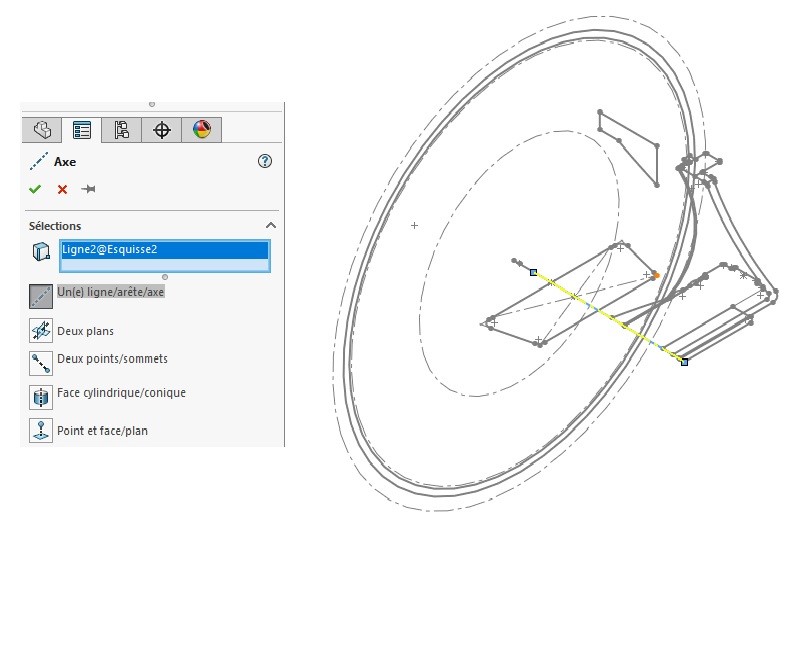Click the help question mark icon
799x648 pixels.
click(265, 161)
